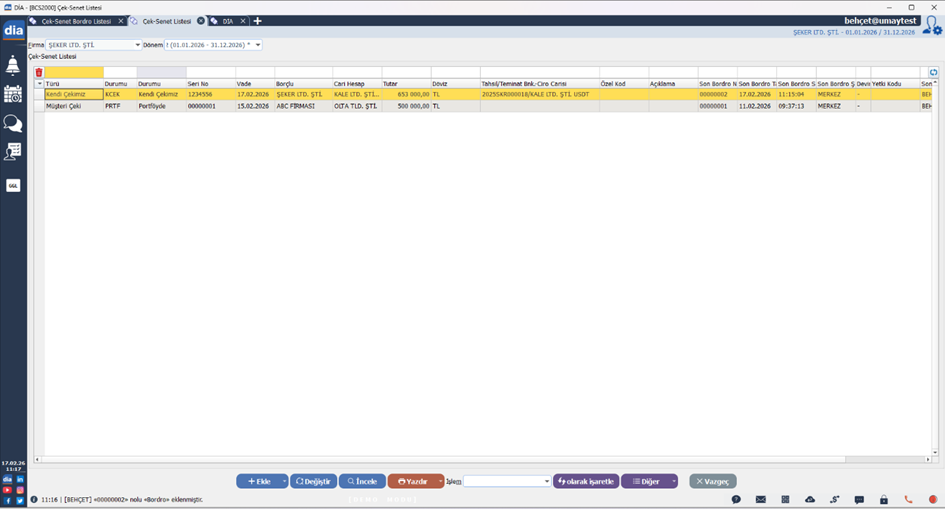The width and height of the screenshot is (945, 509).
Task: Click the lock icon in status bar
Action: [884, 499]
